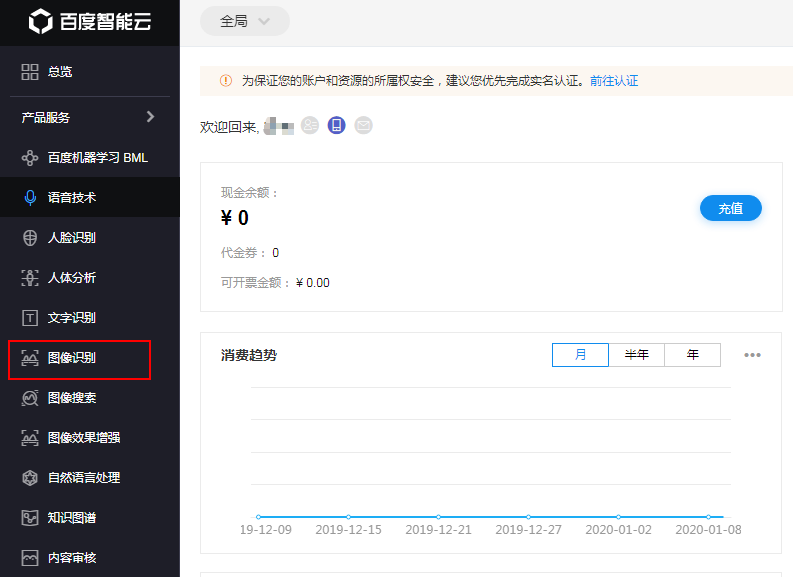The height and width of the screenshot is (577, 793).
Task: Open the 全局 region dropdown
Action: [245, 21]
